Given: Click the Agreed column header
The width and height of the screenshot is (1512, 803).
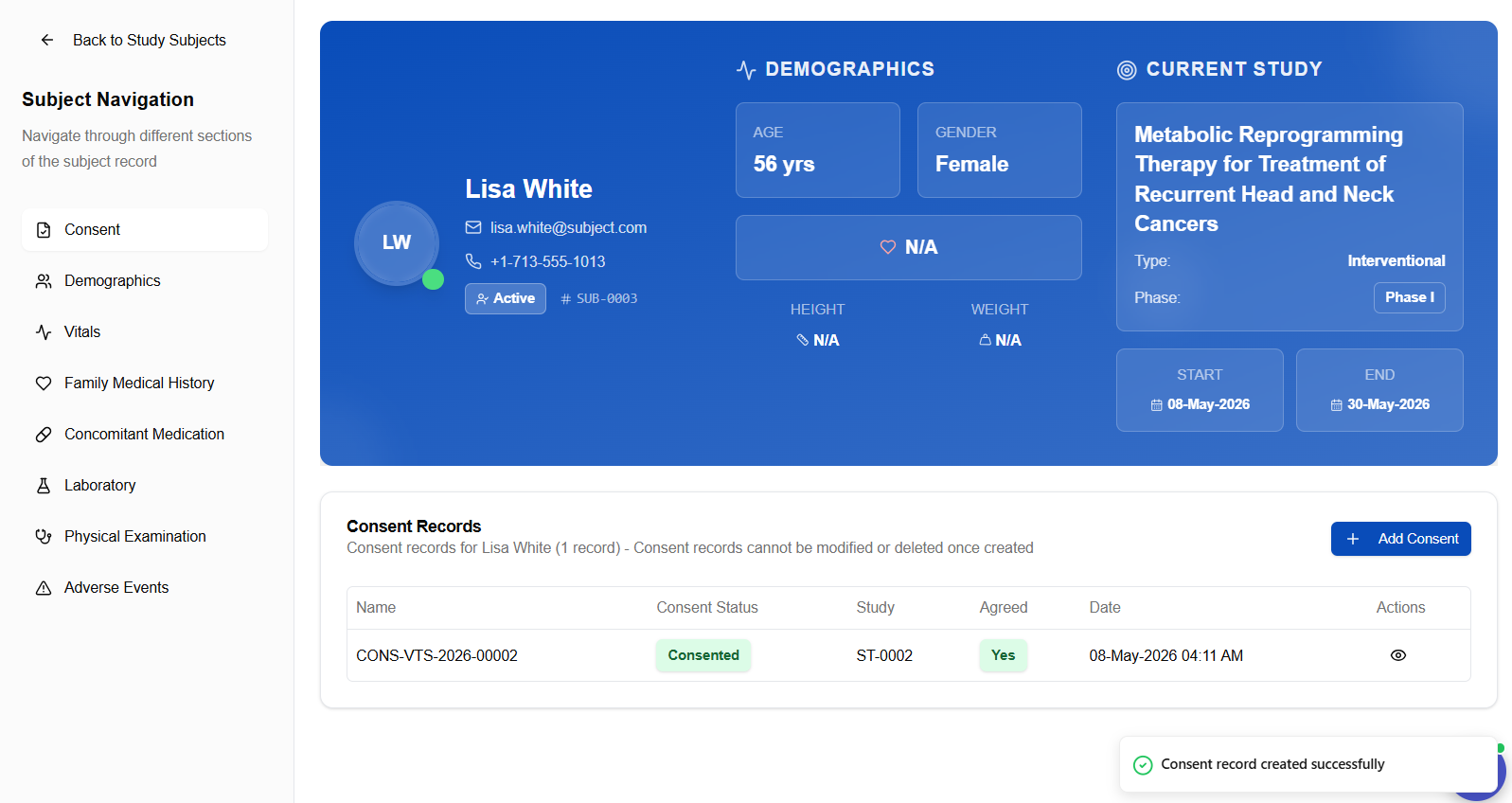Looking at the screenshot, I should pyautogui.click(x=1004, y=608).
